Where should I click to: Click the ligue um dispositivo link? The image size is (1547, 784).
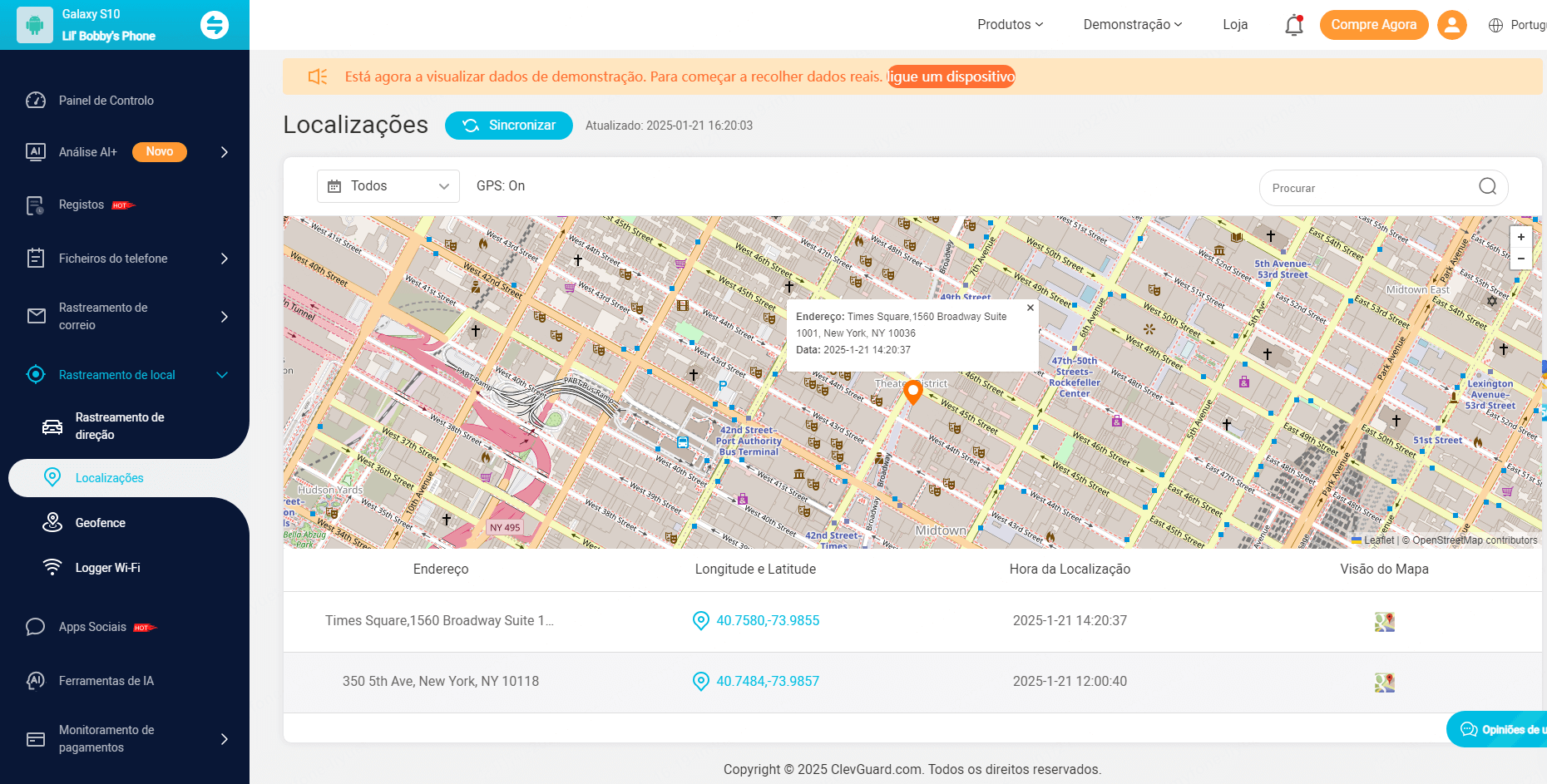pyautogui.click(x=951, y=76)
